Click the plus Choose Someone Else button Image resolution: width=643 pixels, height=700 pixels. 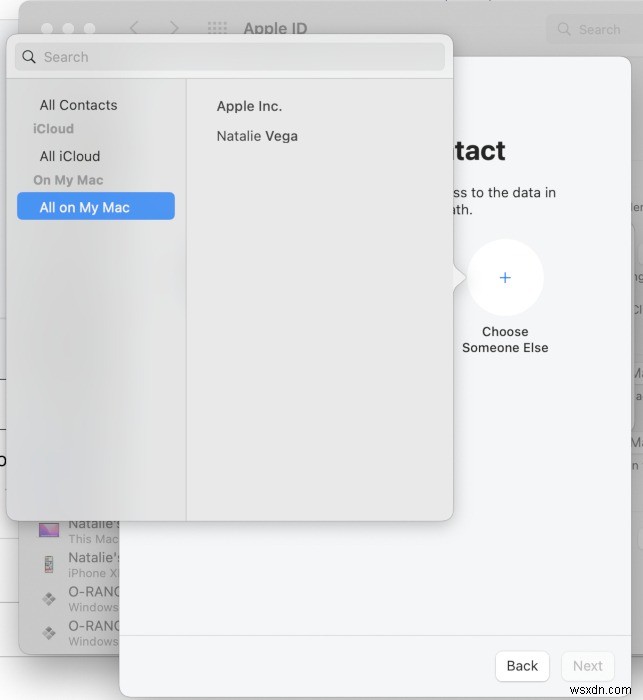tap(505, 278)
